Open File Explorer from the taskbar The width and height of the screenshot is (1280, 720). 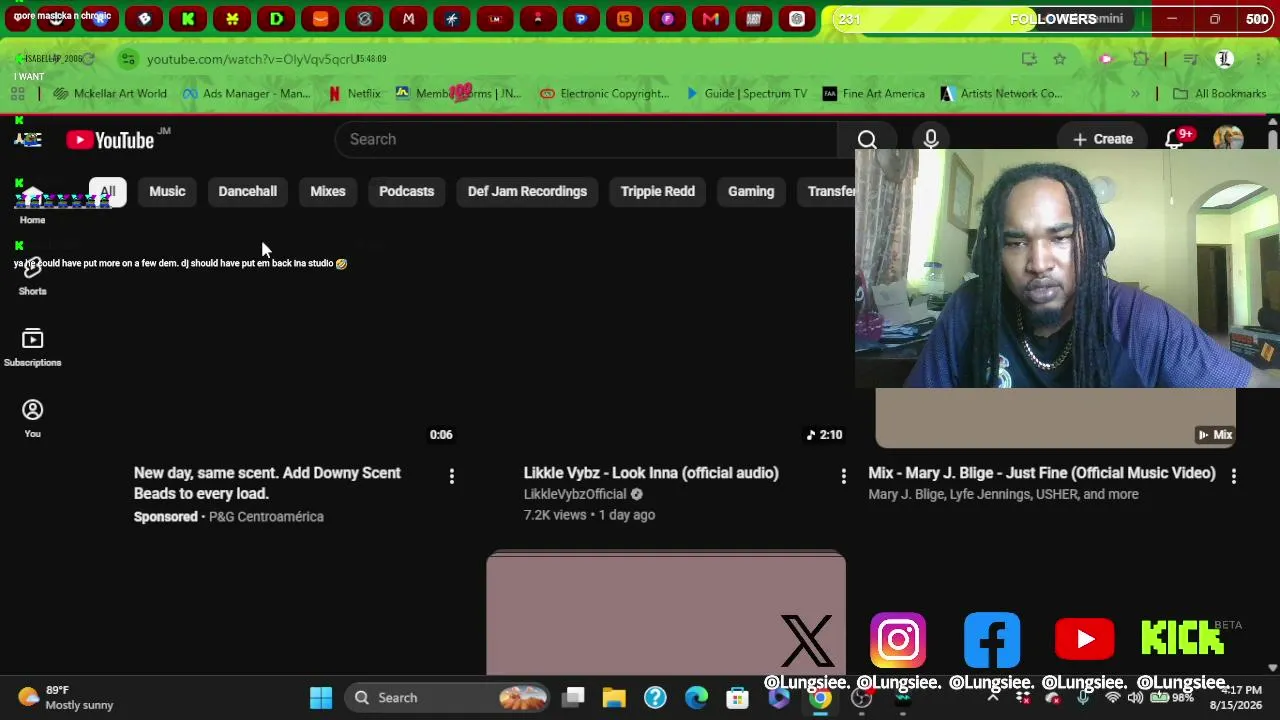point(614,698)
